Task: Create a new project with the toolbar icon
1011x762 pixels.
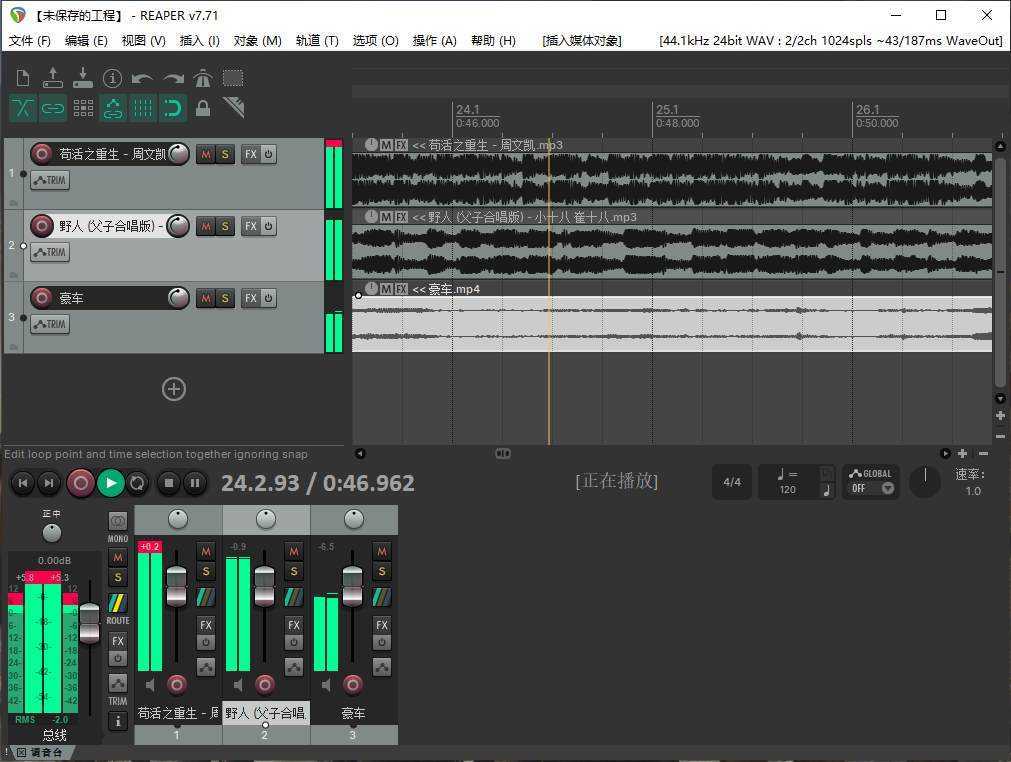Action: click(x=23, y=78)
